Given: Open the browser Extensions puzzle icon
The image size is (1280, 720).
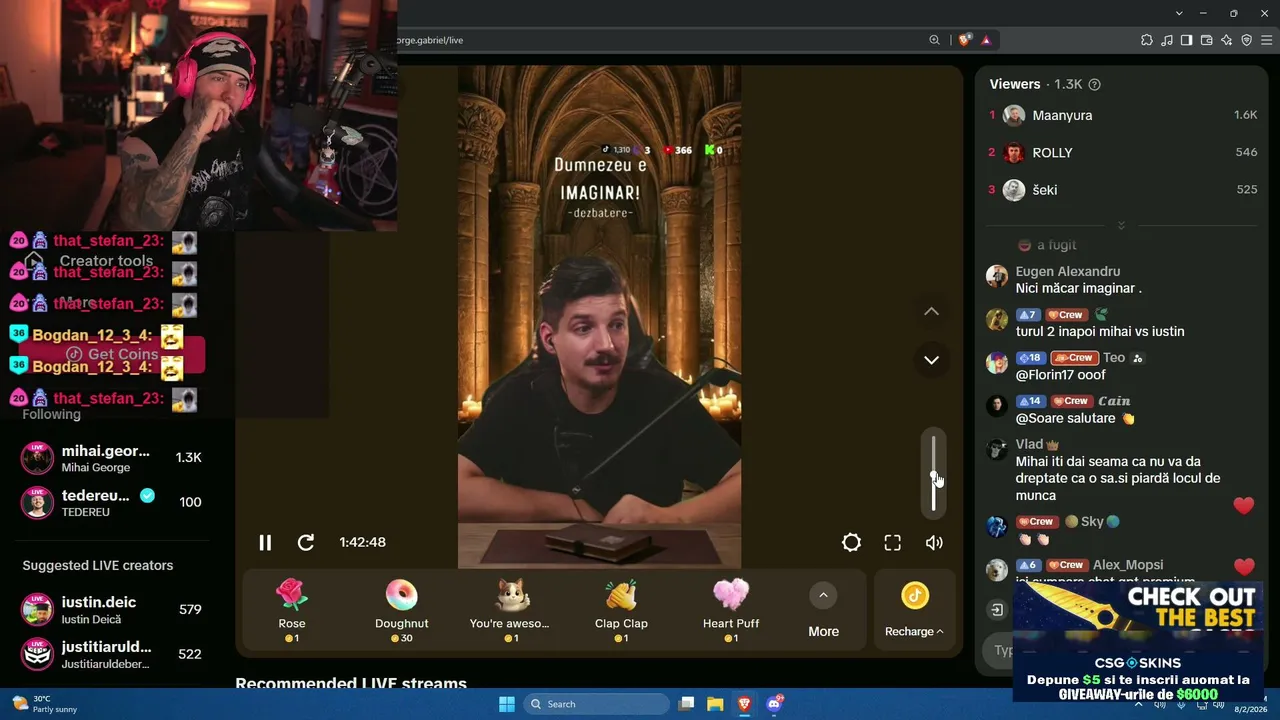Looking at the screenshot, I should coord(1146,40).
